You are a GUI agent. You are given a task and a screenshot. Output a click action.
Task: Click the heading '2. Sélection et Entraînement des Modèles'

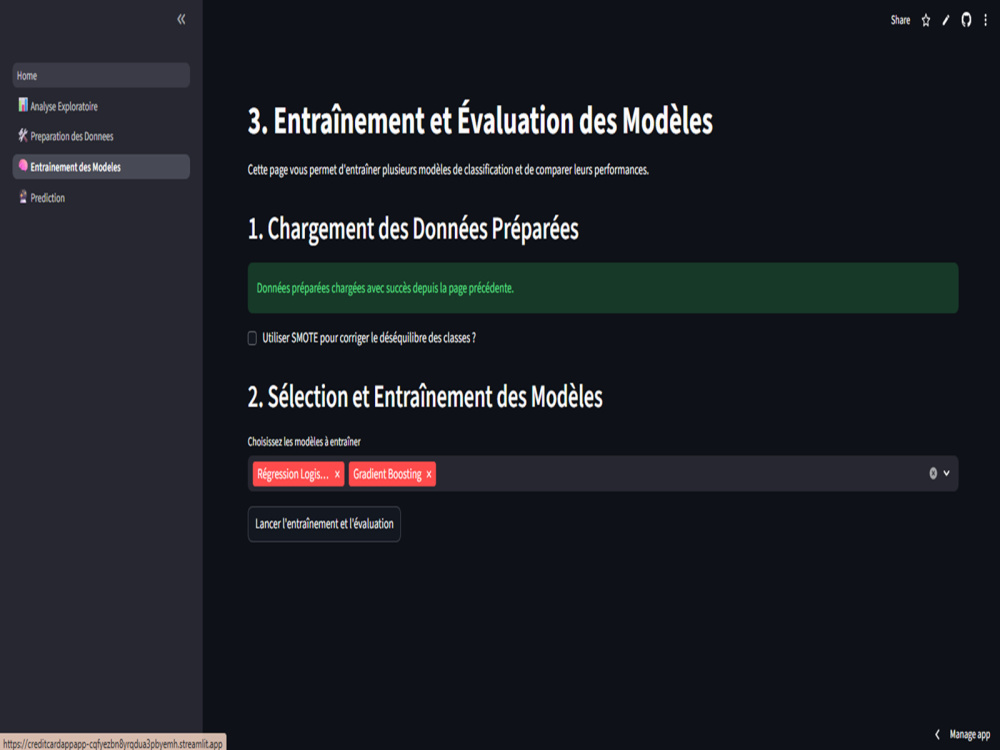tap(425, 397)
